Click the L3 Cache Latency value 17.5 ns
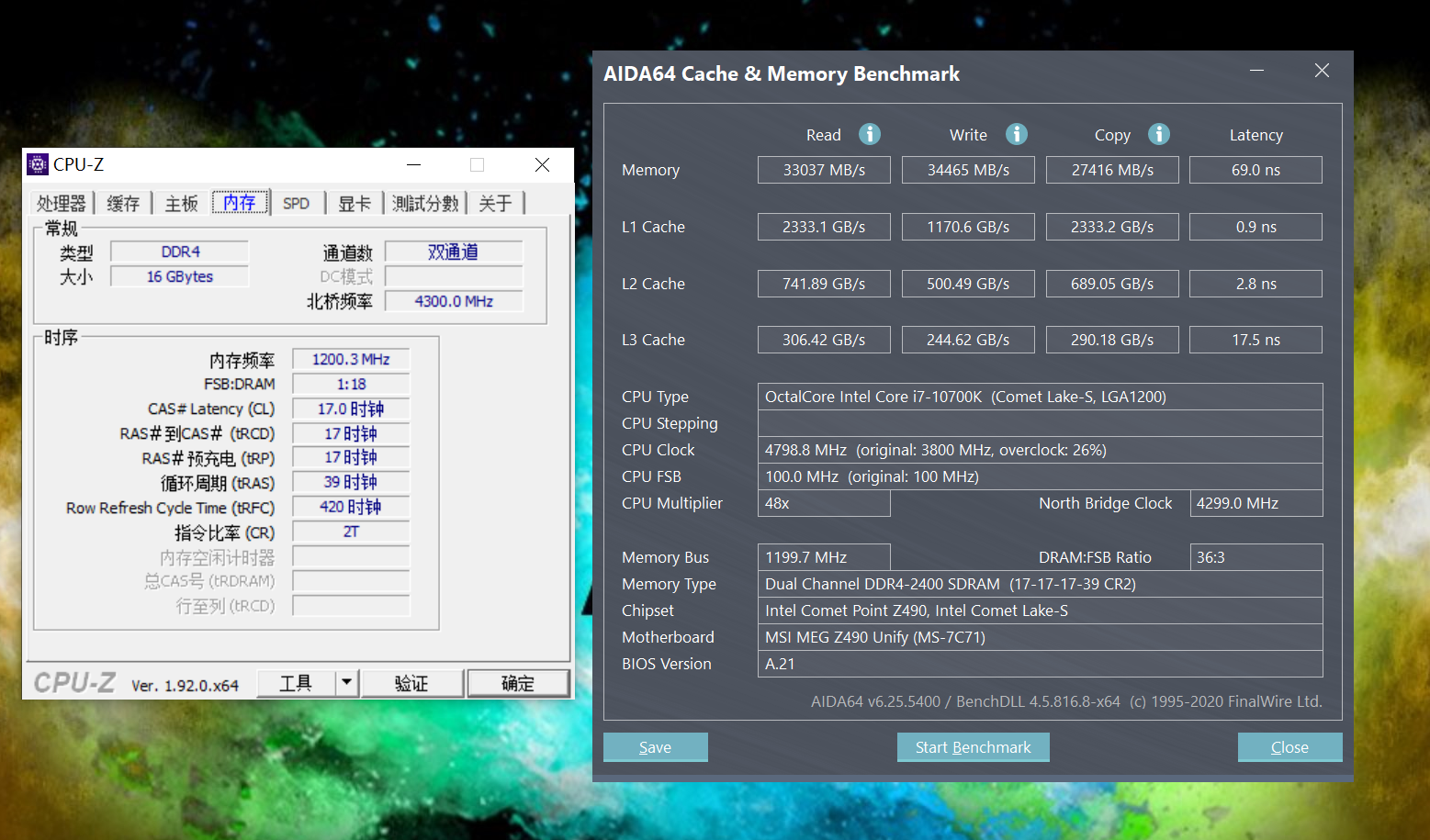 click(1255, 340)
